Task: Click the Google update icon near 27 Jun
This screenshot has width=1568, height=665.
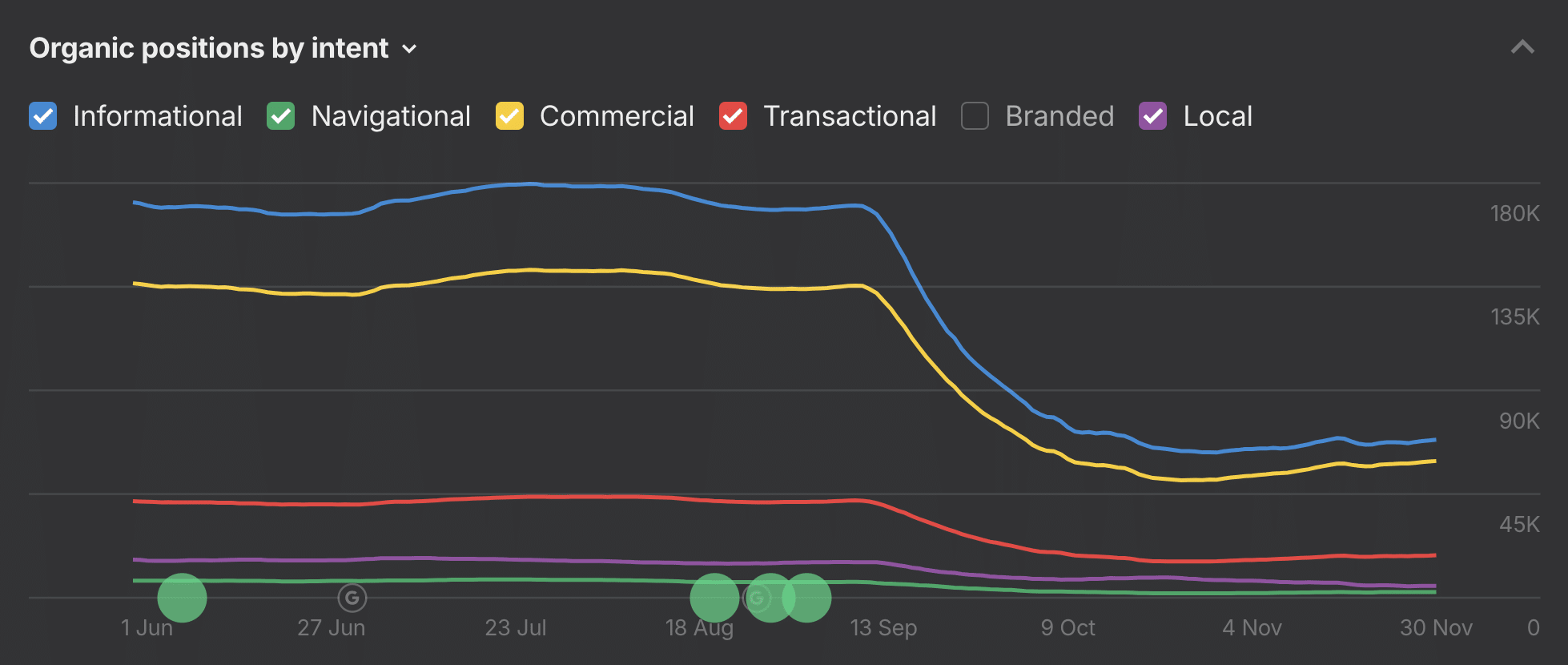Action: [x=352, y=598]
